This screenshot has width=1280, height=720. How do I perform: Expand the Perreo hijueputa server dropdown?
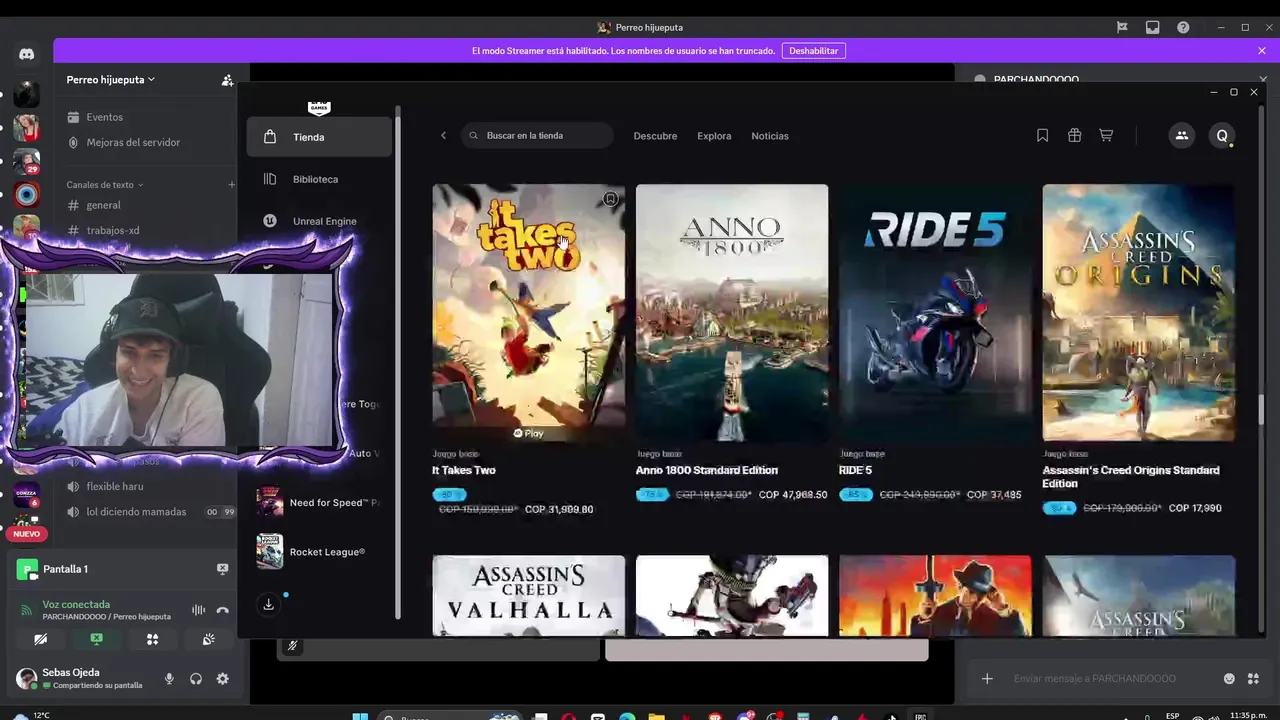pos(111,80)
